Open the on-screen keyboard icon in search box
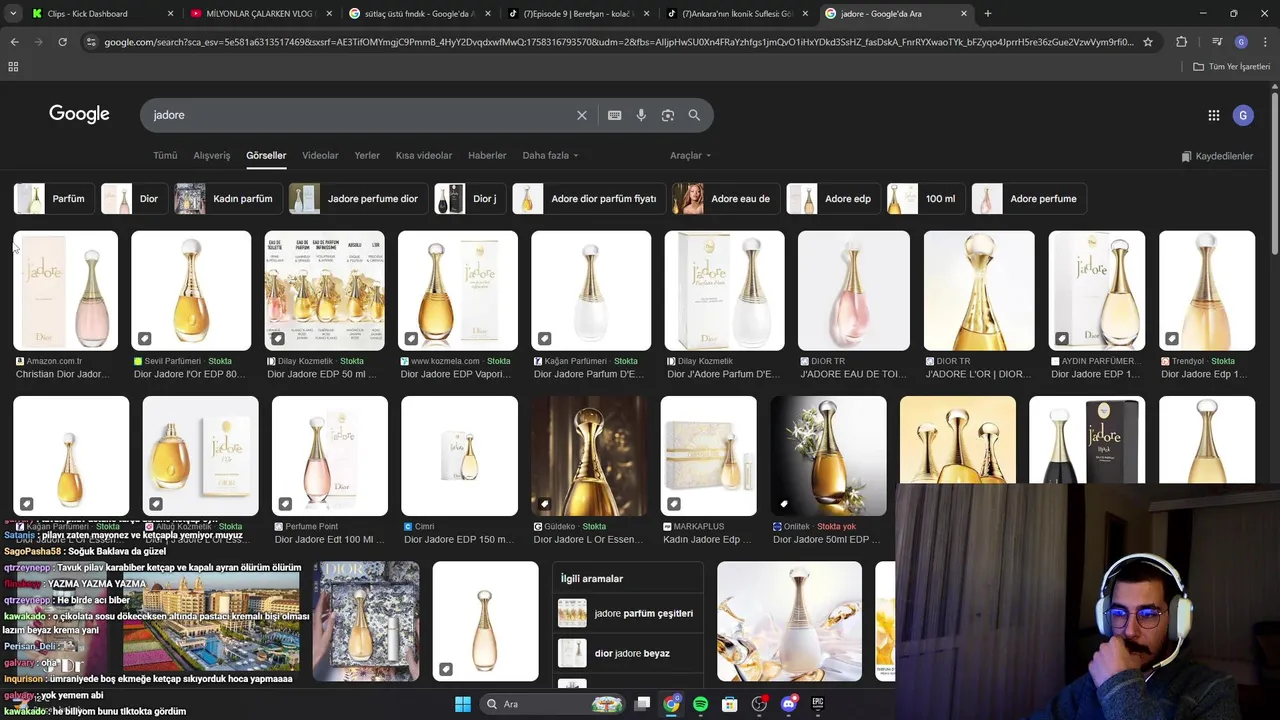Viewport: 1280px width, 720px height. pos(614,115)
